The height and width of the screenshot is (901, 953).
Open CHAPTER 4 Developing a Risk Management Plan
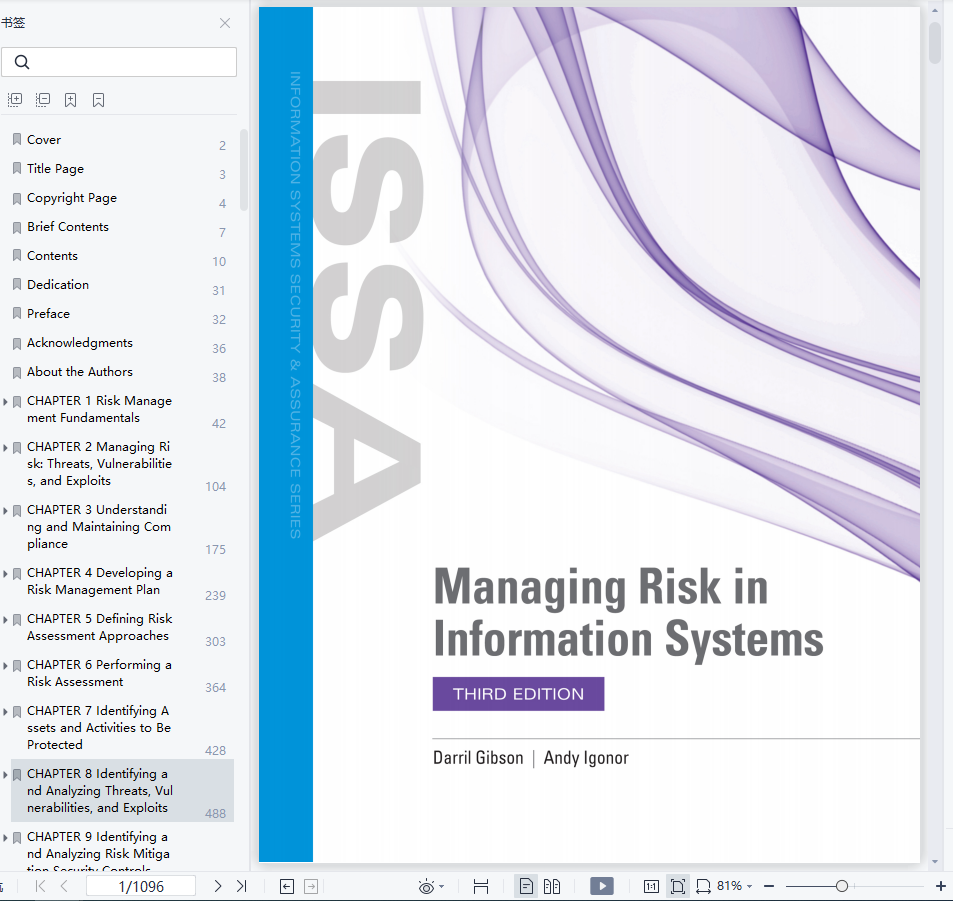tap(100, 581)
